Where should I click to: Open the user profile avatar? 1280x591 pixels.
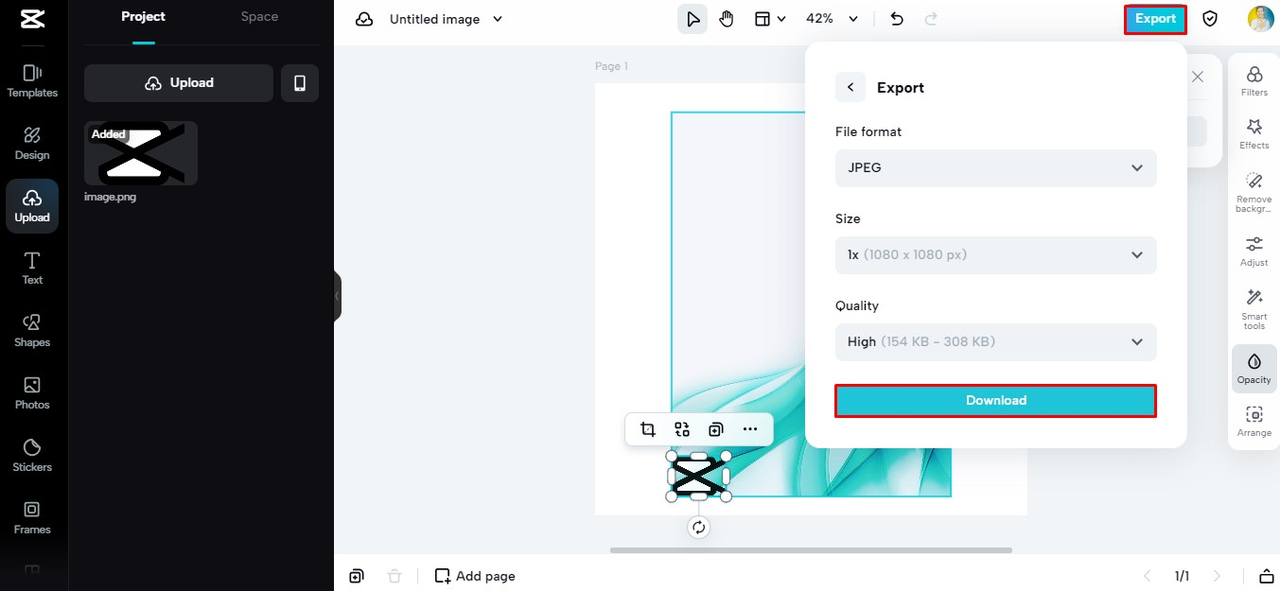1260,19
